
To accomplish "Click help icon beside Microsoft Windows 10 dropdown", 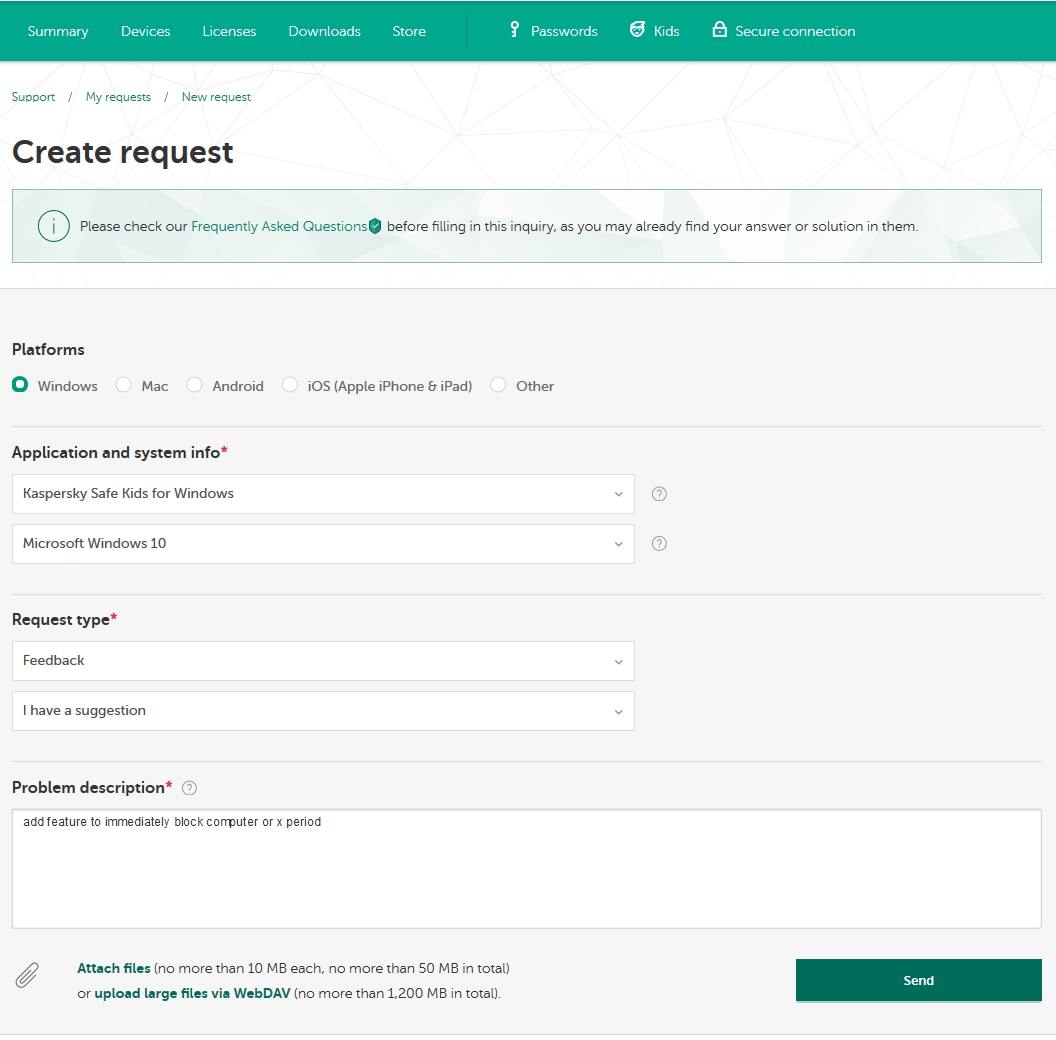I will (659, 544).
